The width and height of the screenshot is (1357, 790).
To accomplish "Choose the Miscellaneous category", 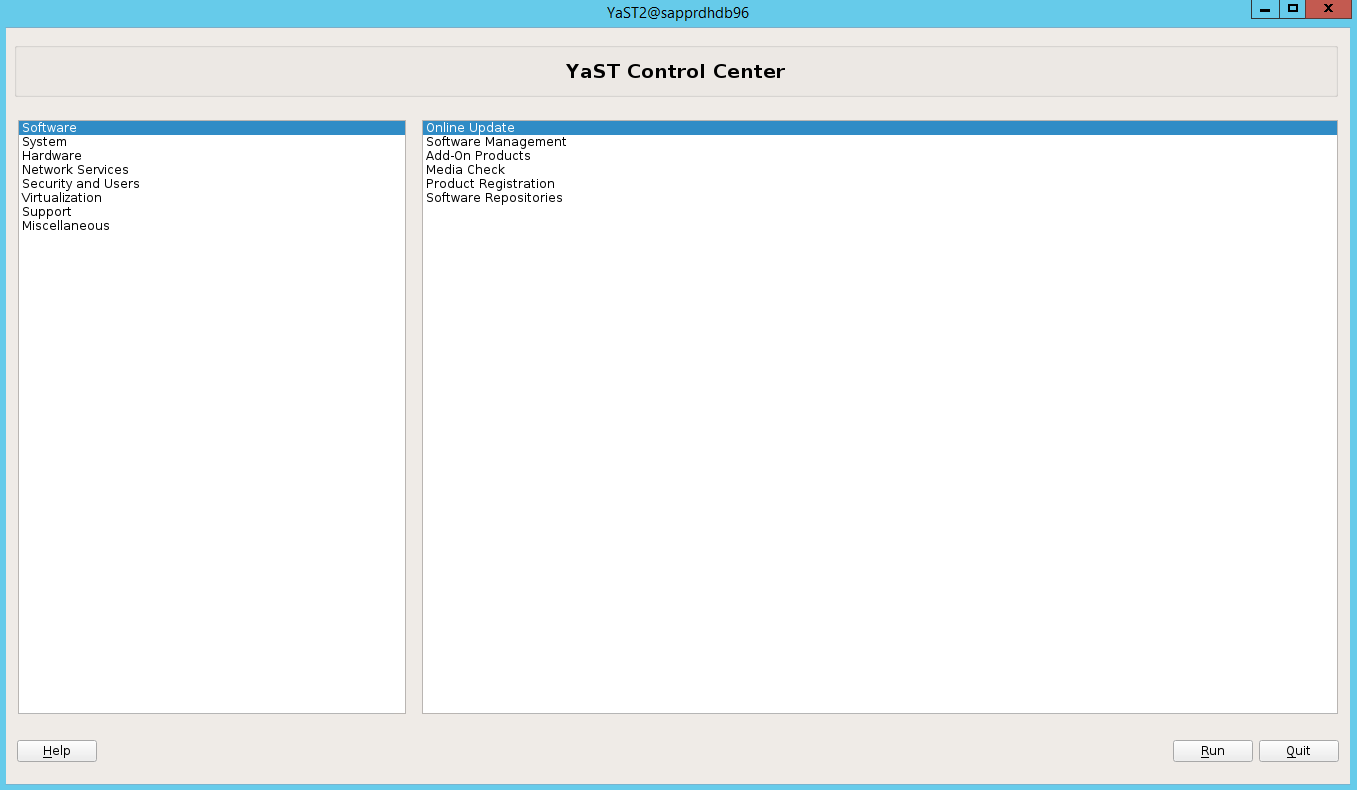I will 212,226.
